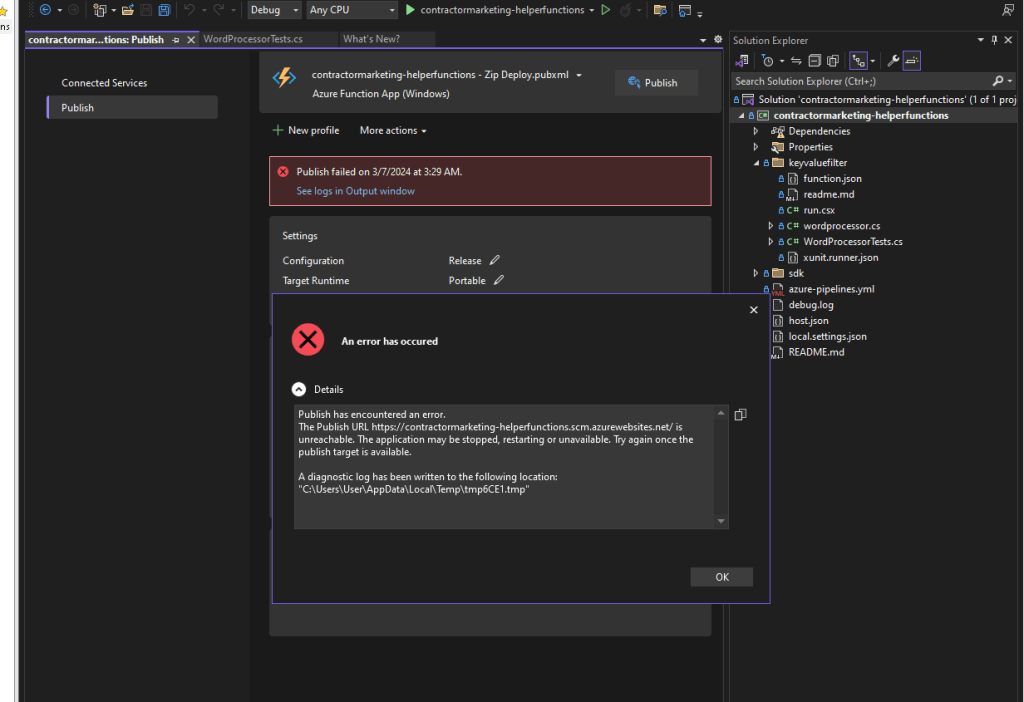Open the See logs in Output window link

coord(355,191)
